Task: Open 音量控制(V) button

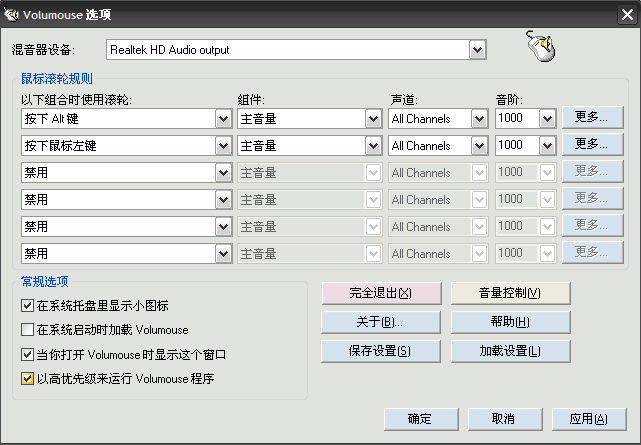Action: point(511,293)
